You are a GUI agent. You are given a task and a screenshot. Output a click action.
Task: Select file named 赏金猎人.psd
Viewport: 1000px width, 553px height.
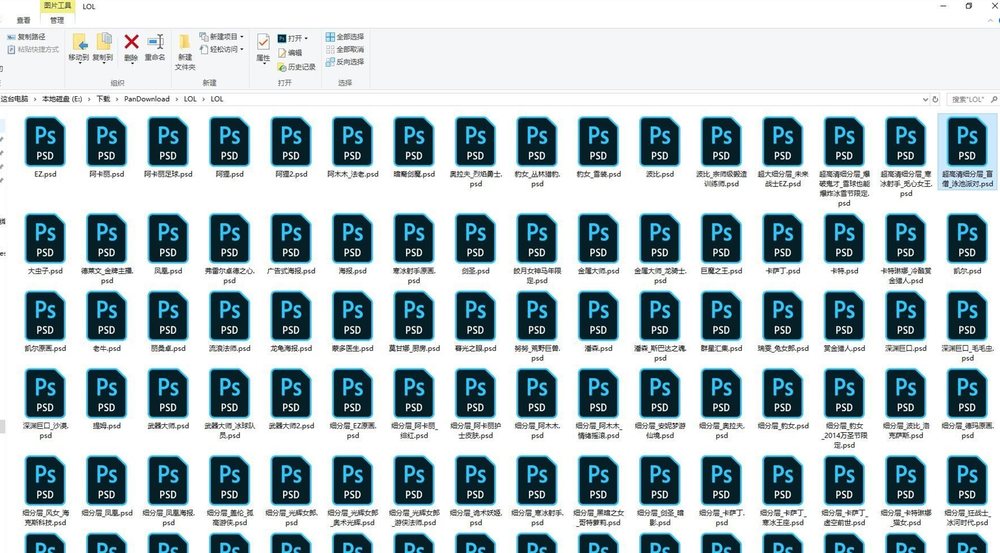pos(844,349)
